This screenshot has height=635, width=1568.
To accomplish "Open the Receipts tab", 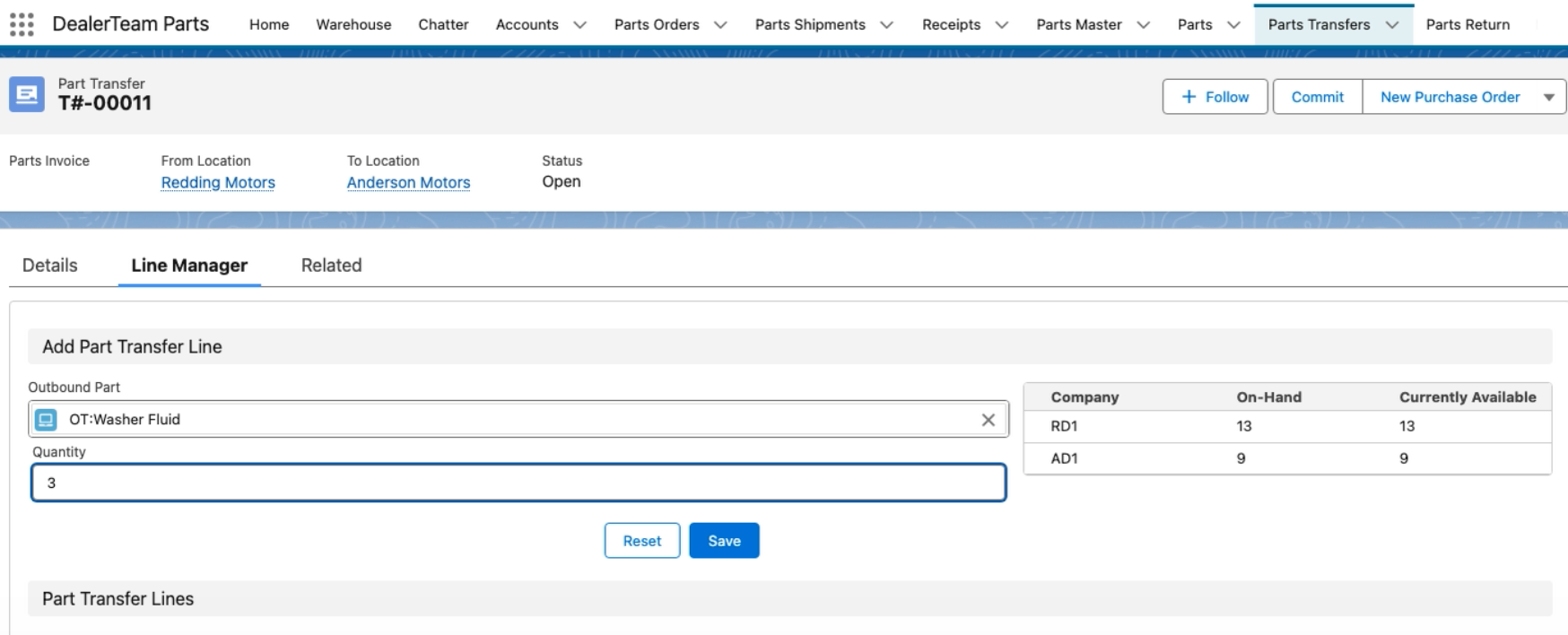I will [951, 24].
